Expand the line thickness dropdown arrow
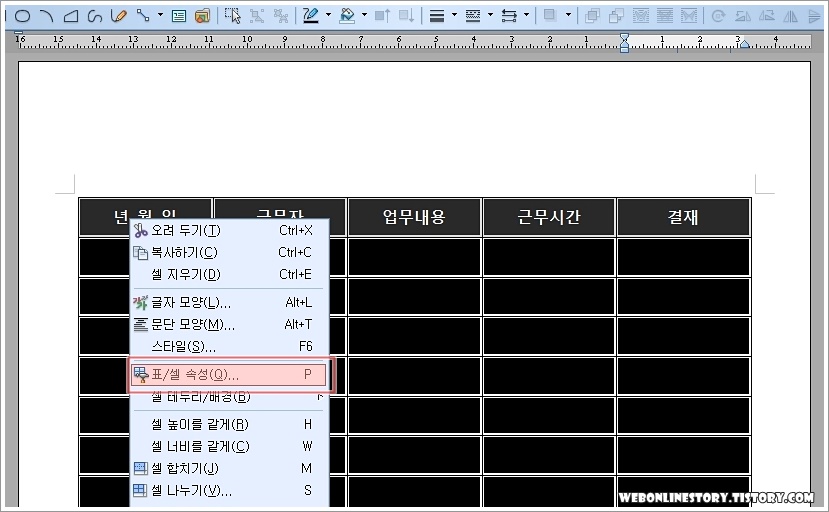The height and width of the screenshot is (512, 829). 454,15
